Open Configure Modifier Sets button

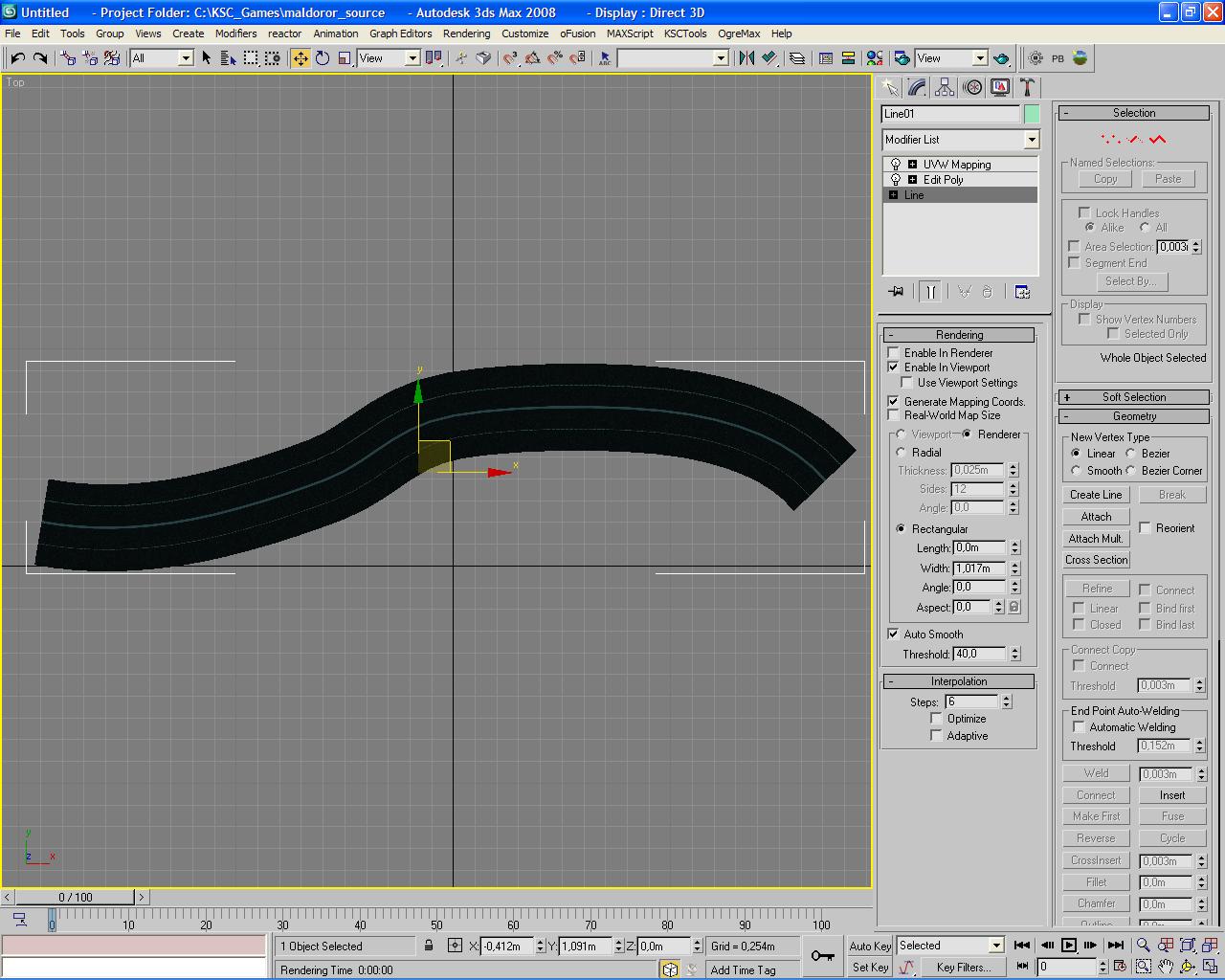[x=1022, y=292]
